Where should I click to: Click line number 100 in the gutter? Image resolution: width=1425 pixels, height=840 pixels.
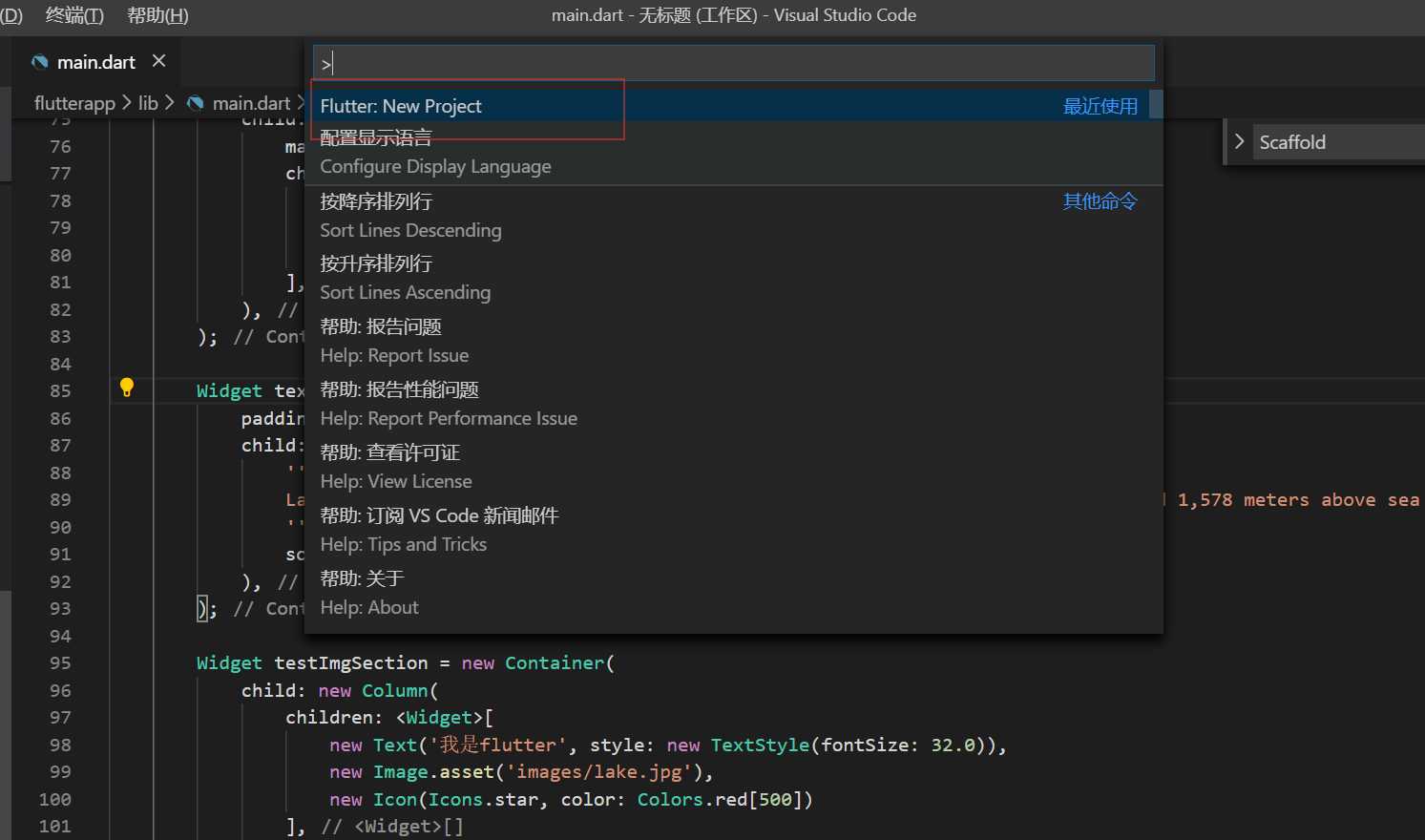pyautogui.click(x=55, y=799)
